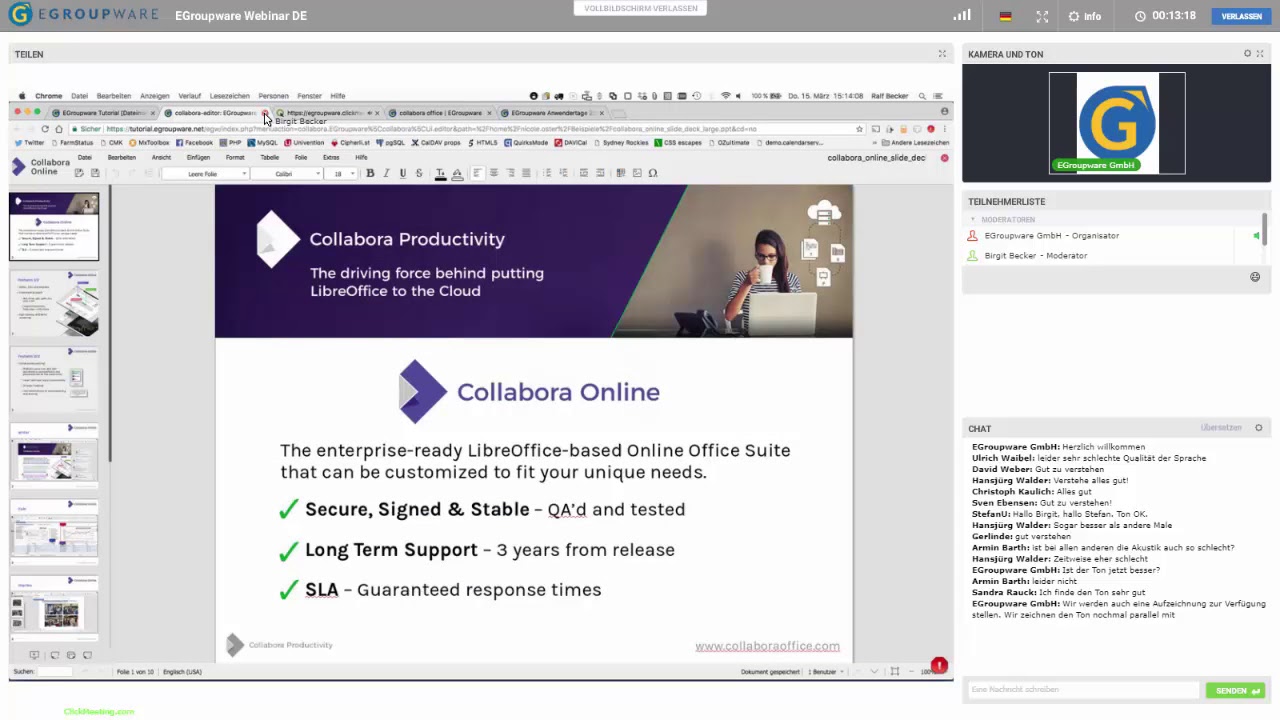Click the browser reload icon
This screenshot has width=1280, height=720.
tap(45, 129)
